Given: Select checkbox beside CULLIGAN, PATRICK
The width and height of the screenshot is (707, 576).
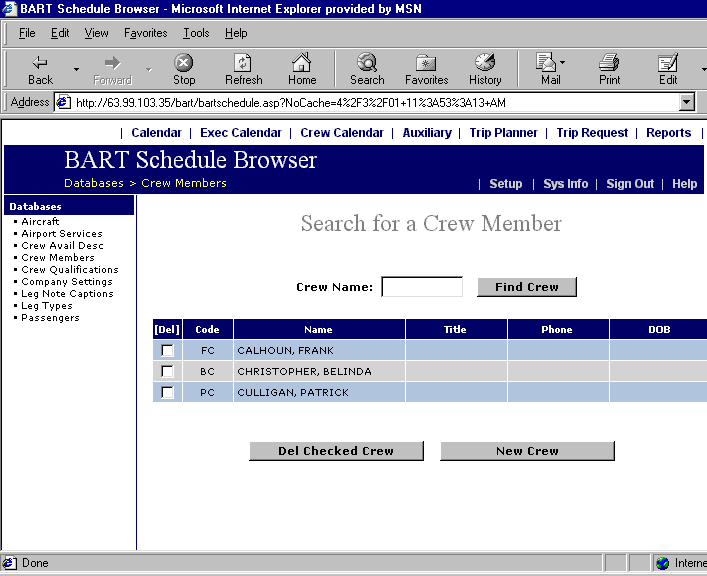Looking at the screenshot, I should [x=167, y=393].
